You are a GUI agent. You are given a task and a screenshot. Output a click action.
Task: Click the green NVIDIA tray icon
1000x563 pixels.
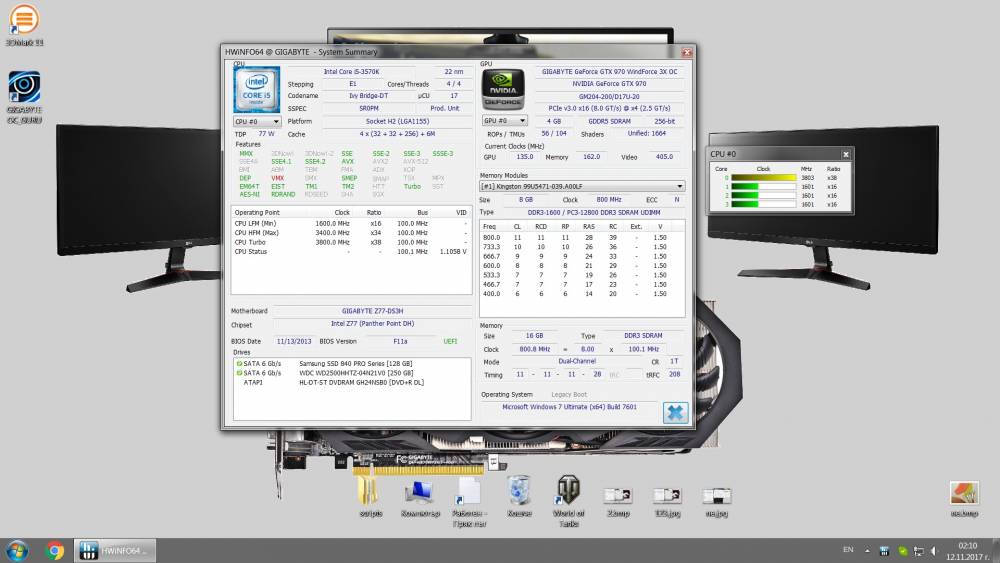coord(902,550)
